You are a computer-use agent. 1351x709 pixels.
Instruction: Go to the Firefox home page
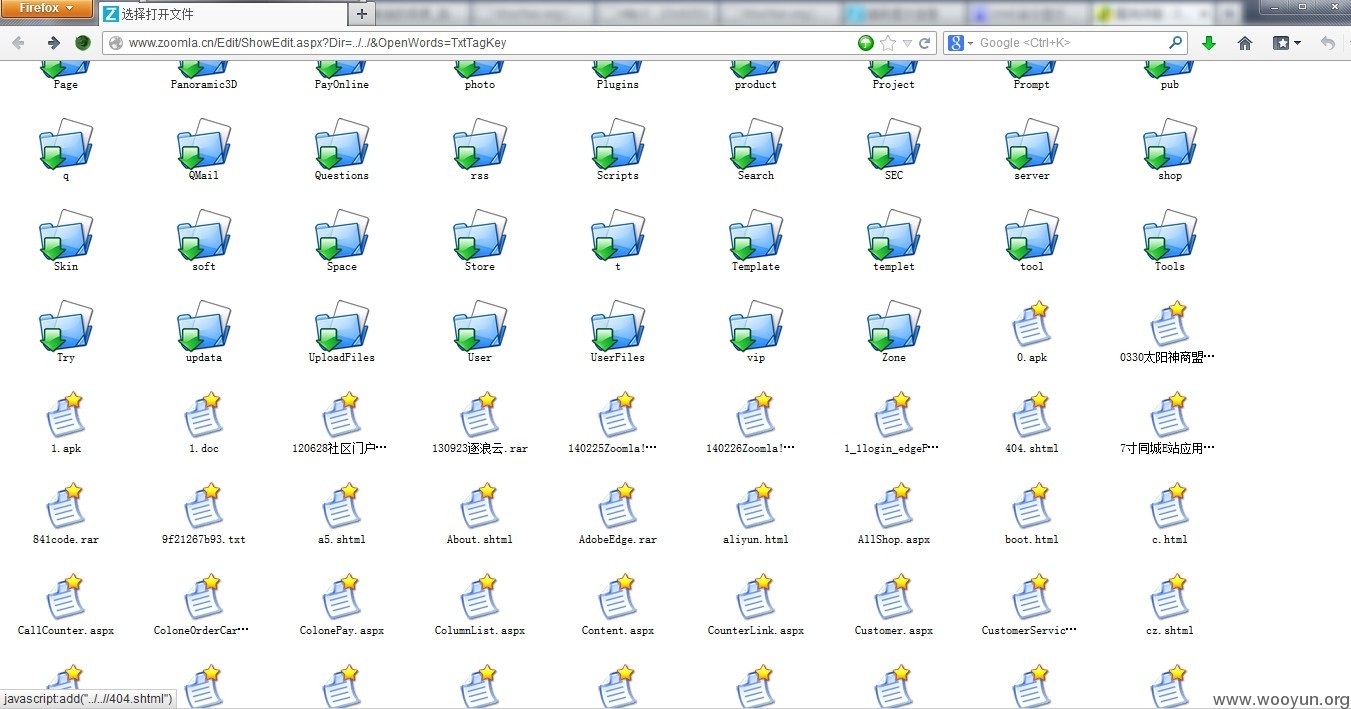click(x=1245, y=43)
